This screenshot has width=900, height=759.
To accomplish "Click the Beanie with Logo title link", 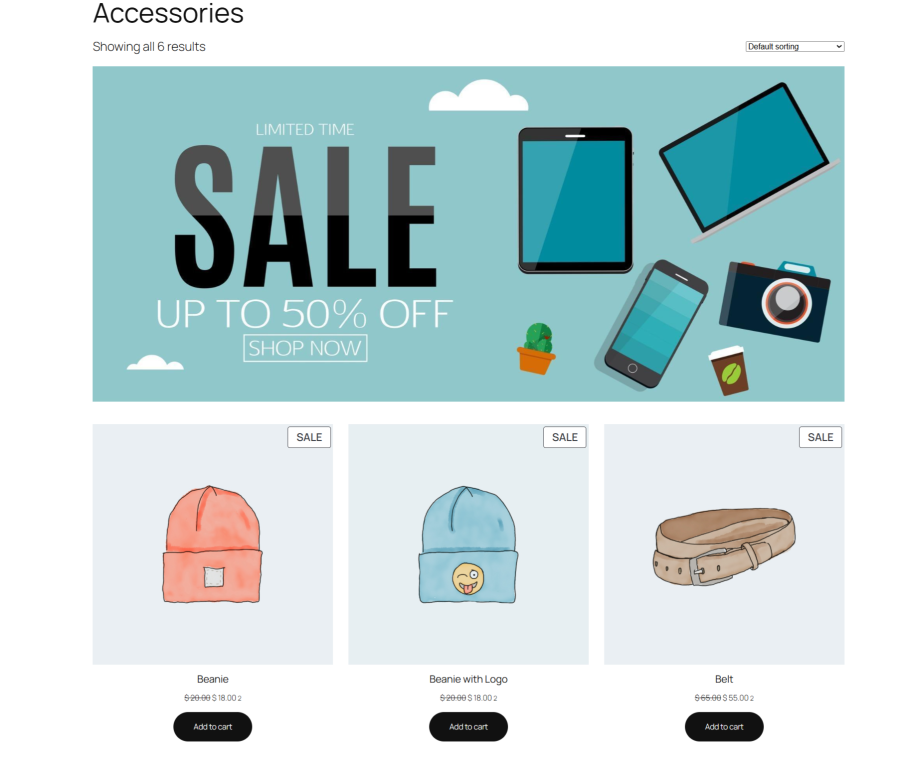I will click(x=468, y=679).
